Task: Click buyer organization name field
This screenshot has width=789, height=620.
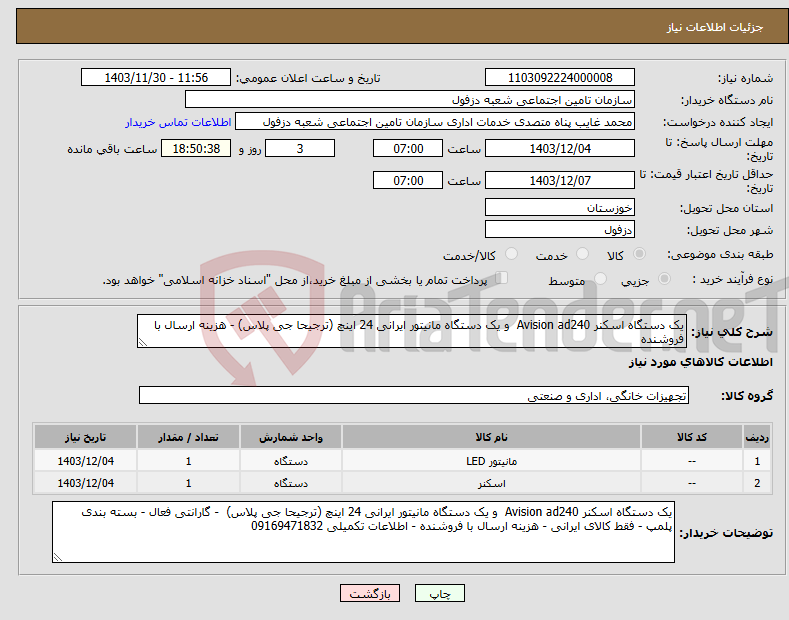Action: tap(410, 100)
